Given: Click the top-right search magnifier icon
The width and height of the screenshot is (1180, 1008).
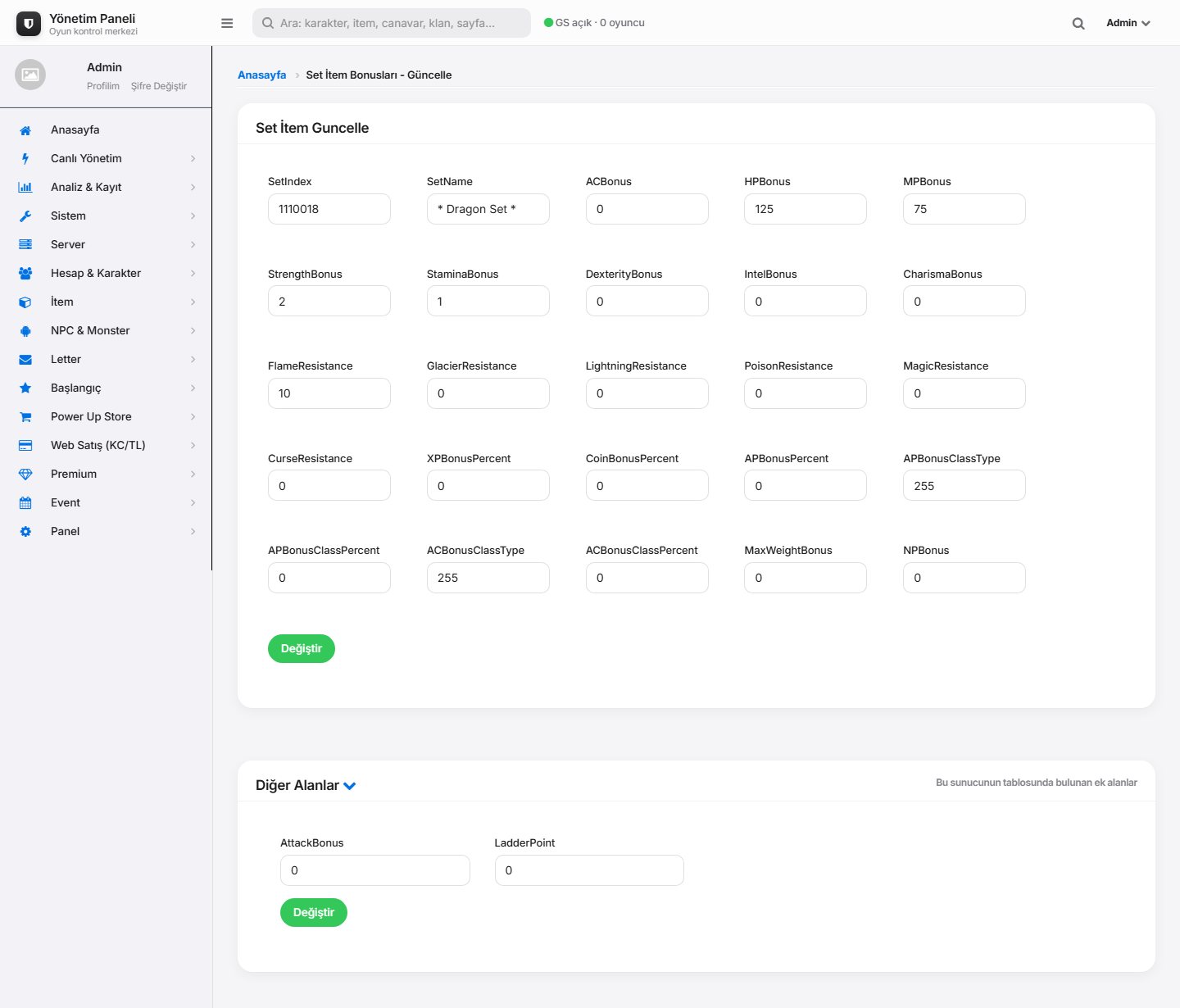Looking at the screenshot, I should tap(1078, 24).
